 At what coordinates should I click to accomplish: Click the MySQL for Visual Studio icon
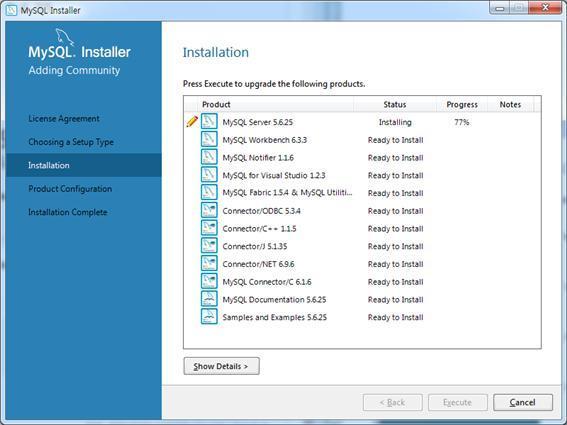pos(209,174)
